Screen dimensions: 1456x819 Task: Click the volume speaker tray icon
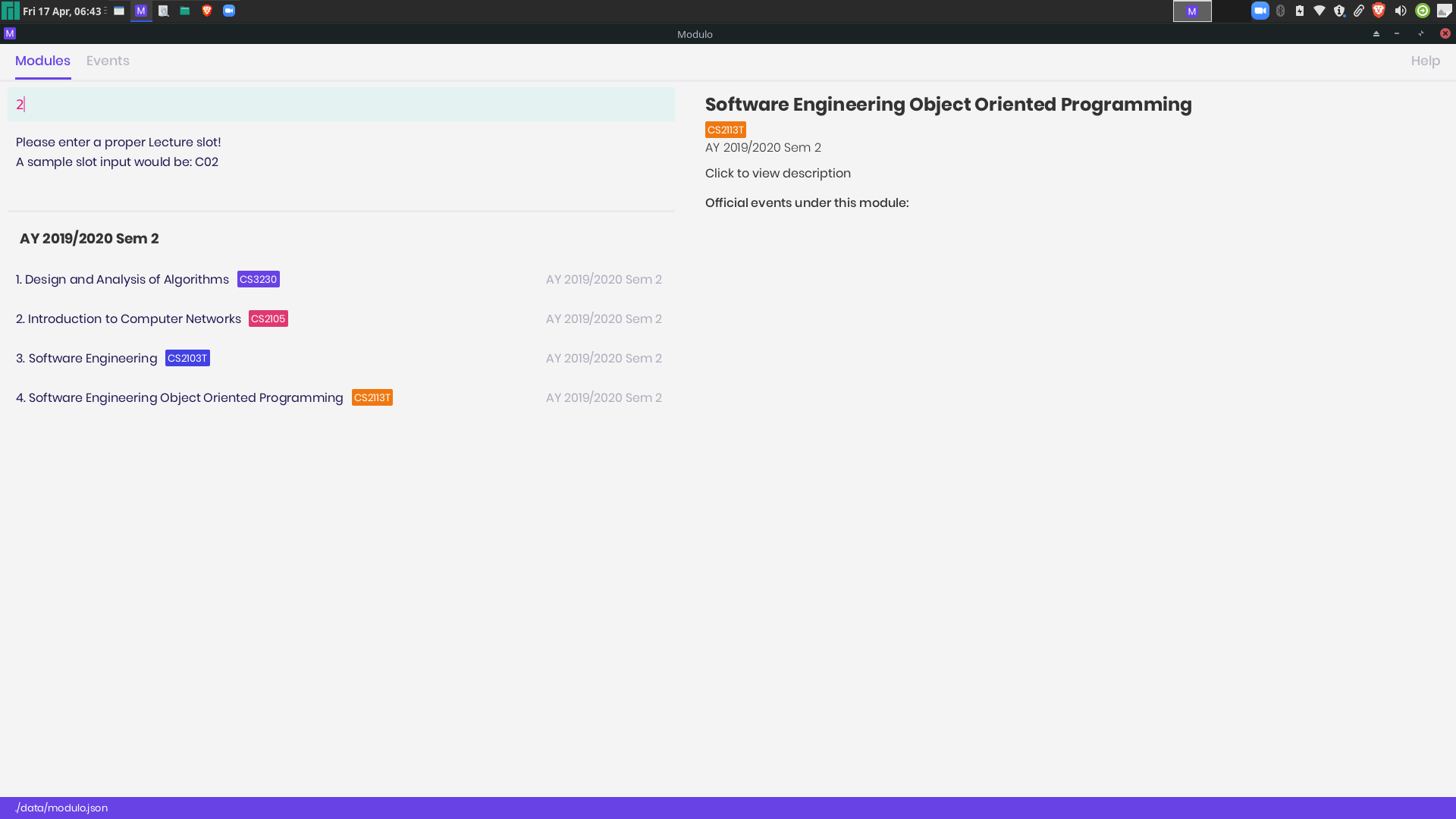point(1401,11)
